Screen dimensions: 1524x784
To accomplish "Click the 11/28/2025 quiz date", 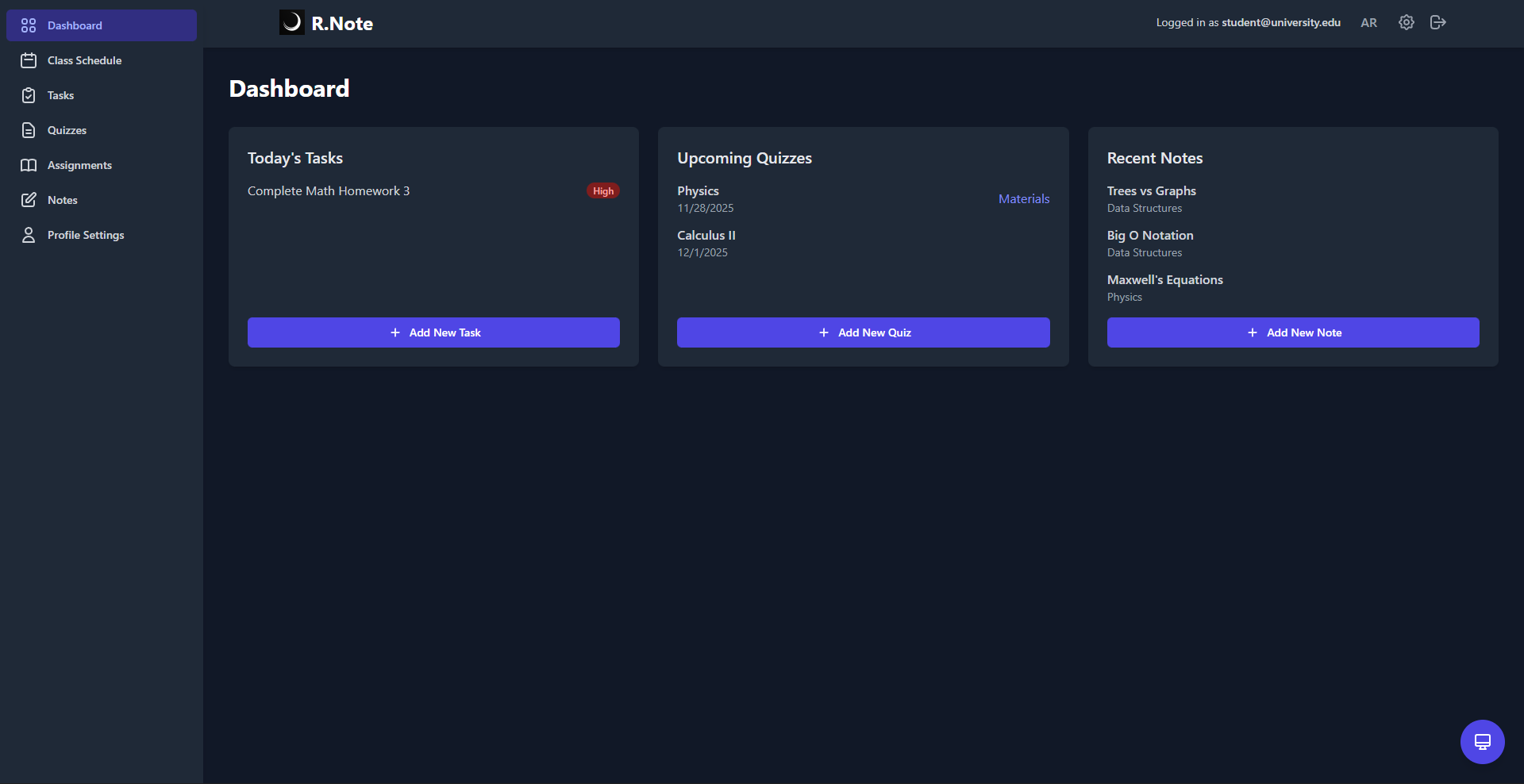I will click(706, 209).
